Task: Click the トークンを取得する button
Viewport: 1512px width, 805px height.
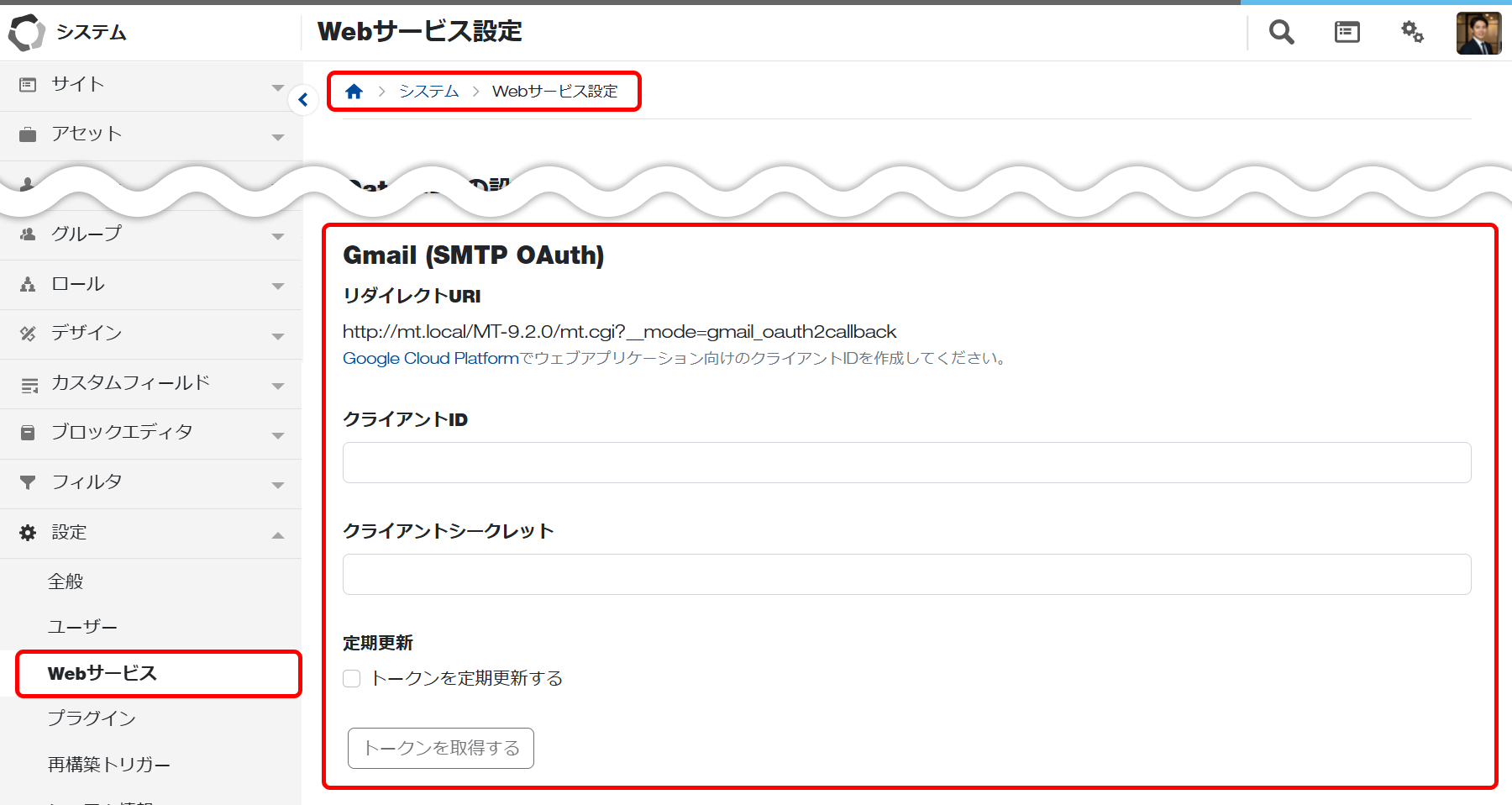Action: coord(441,748)
